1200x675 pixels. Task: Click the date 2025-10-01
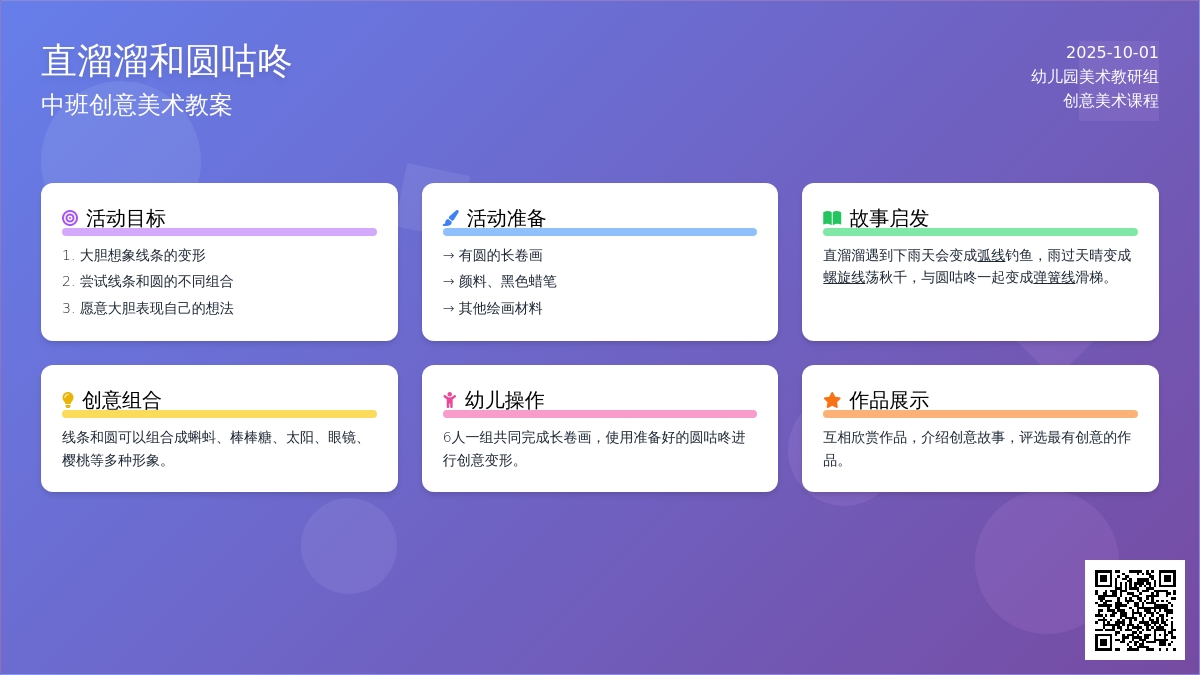1112,52
